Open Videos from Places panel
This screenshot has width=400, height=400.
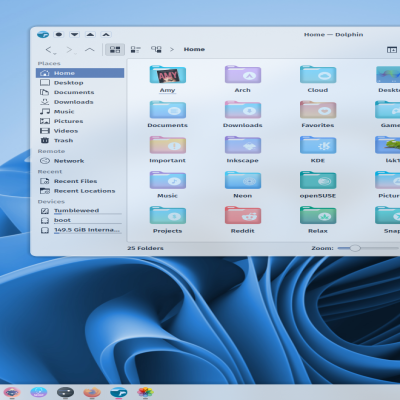[80, 131]
